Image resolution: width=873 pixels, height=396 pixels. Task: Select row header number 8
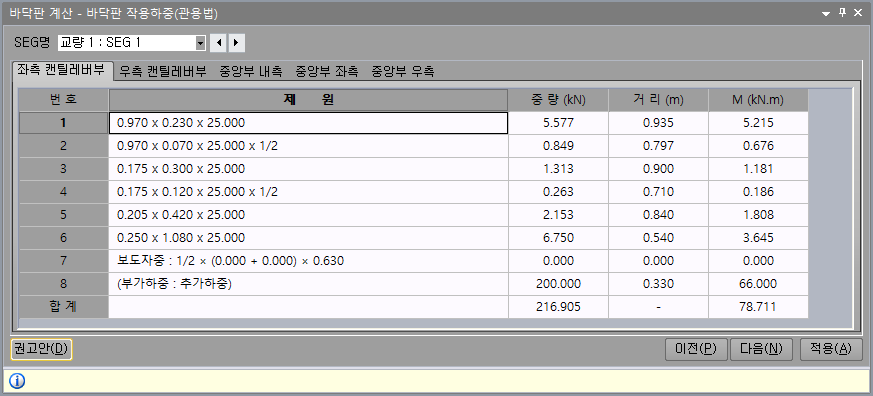tap(64, 284)
